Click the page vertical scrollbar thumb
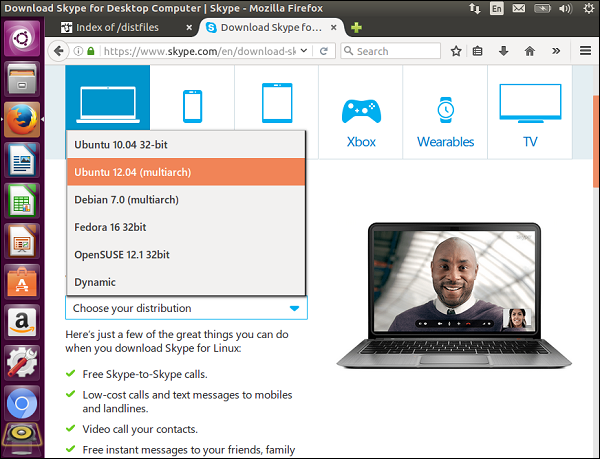 coord(596,142)
